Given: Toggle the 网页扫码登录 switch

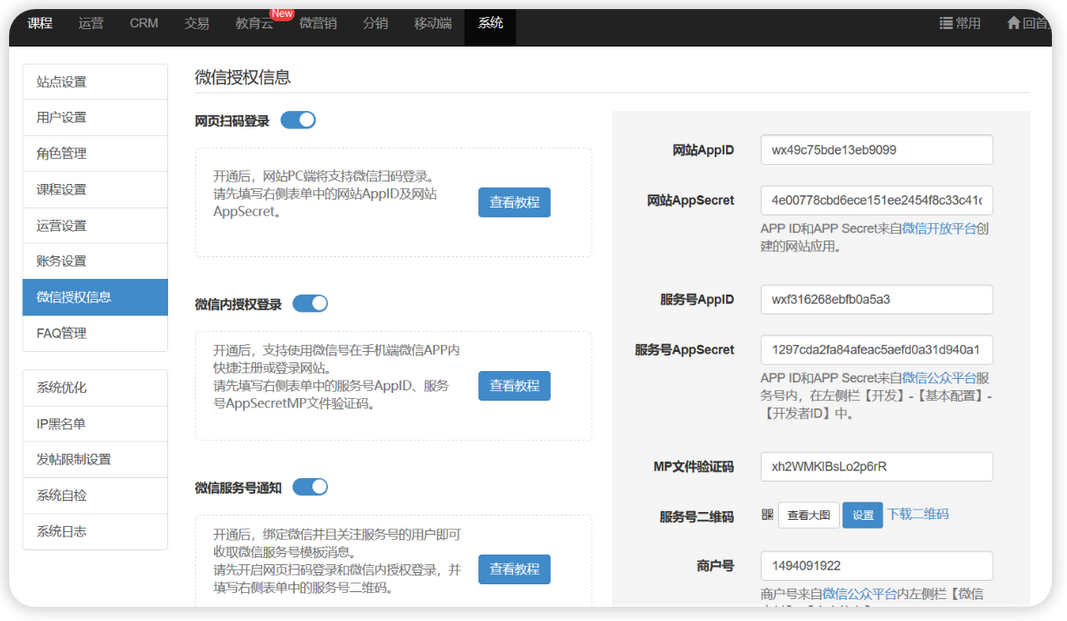Looking at the screenshot, I should (x=298, y=120).
